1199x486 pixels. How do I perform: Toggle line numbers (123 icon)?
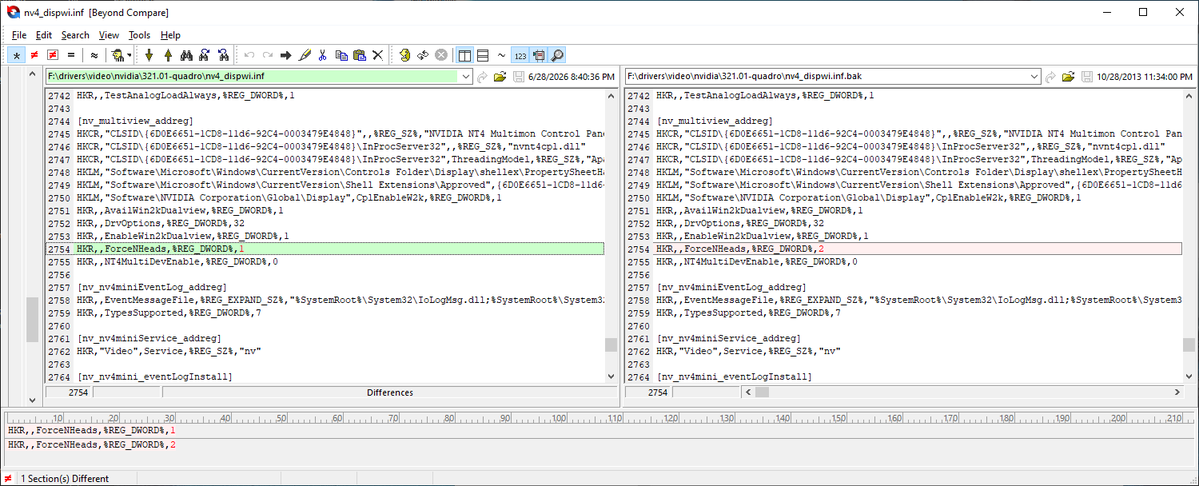pyautogui.click(x=520, y=55)
